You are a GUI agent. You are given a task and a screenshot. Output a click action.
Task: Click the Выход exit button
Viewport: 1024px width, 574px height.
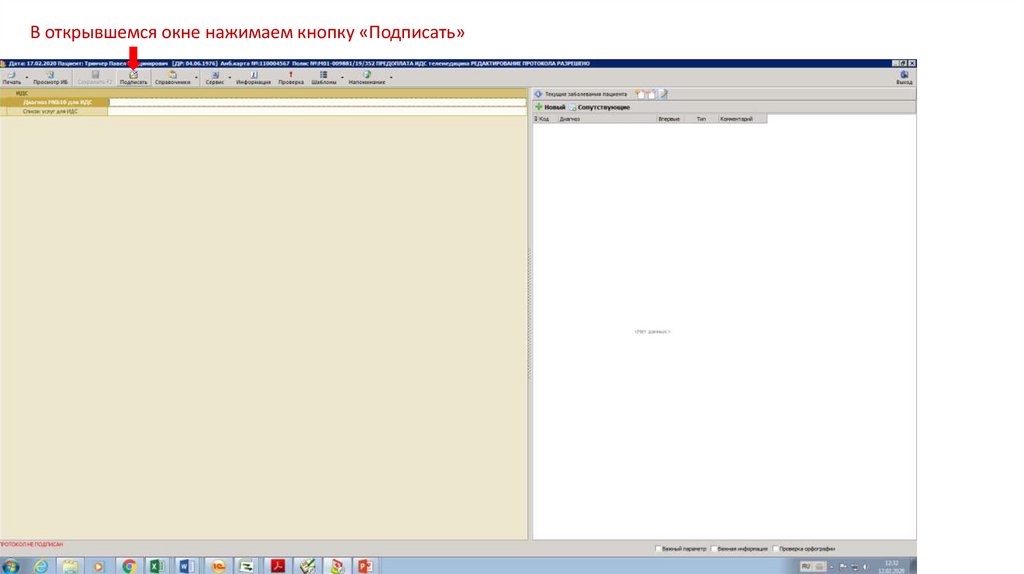[904, 78]
